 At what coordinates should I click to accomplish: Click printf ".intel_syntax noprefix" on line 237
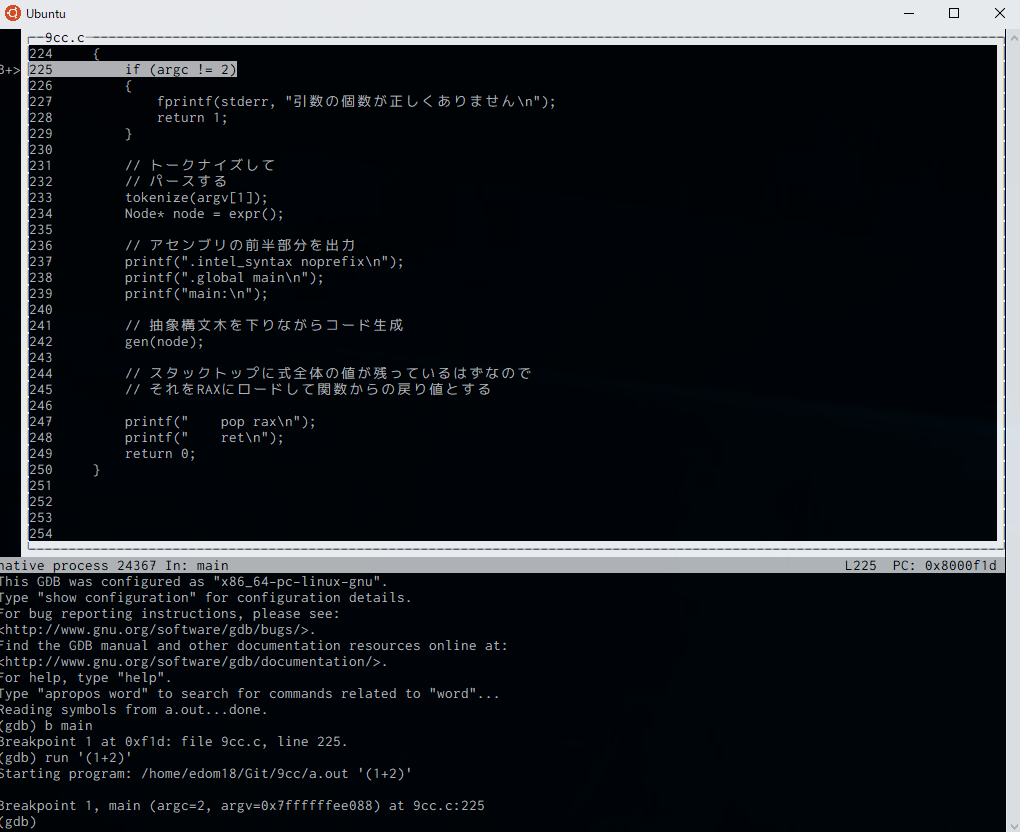coord(264,262)
